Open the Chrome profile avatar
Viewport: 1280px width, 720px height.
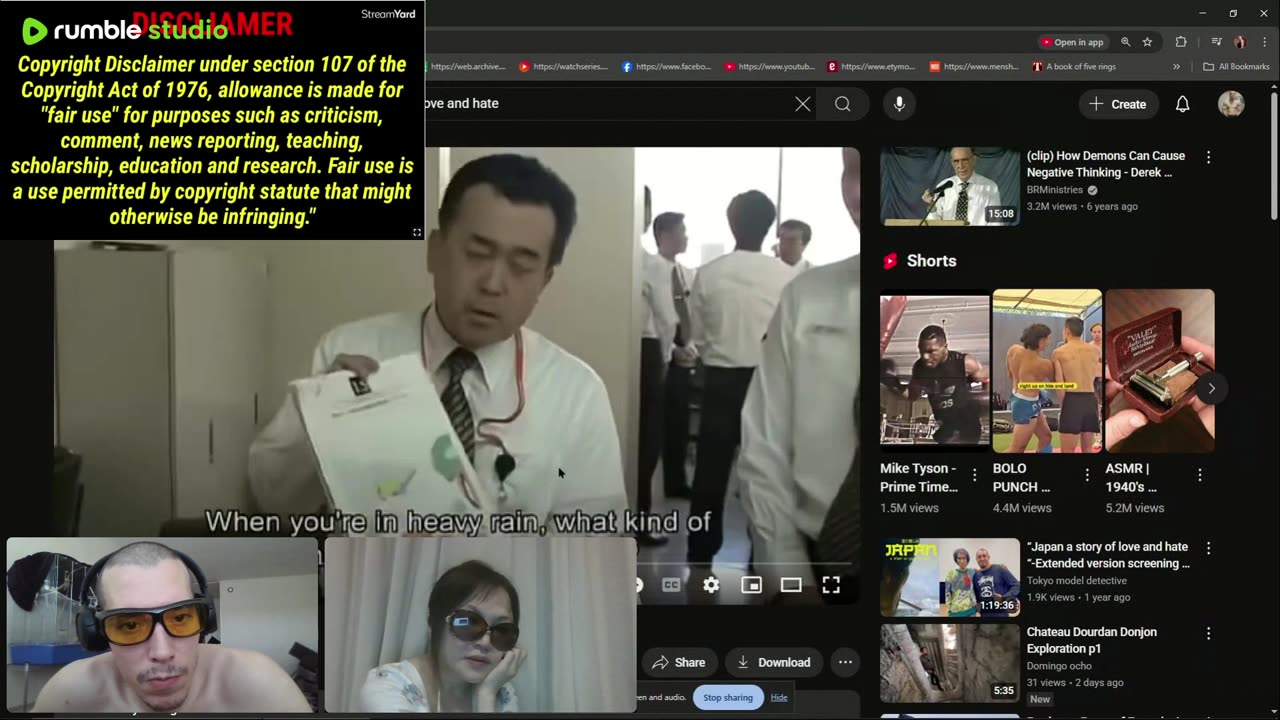tap(1240, 42)
